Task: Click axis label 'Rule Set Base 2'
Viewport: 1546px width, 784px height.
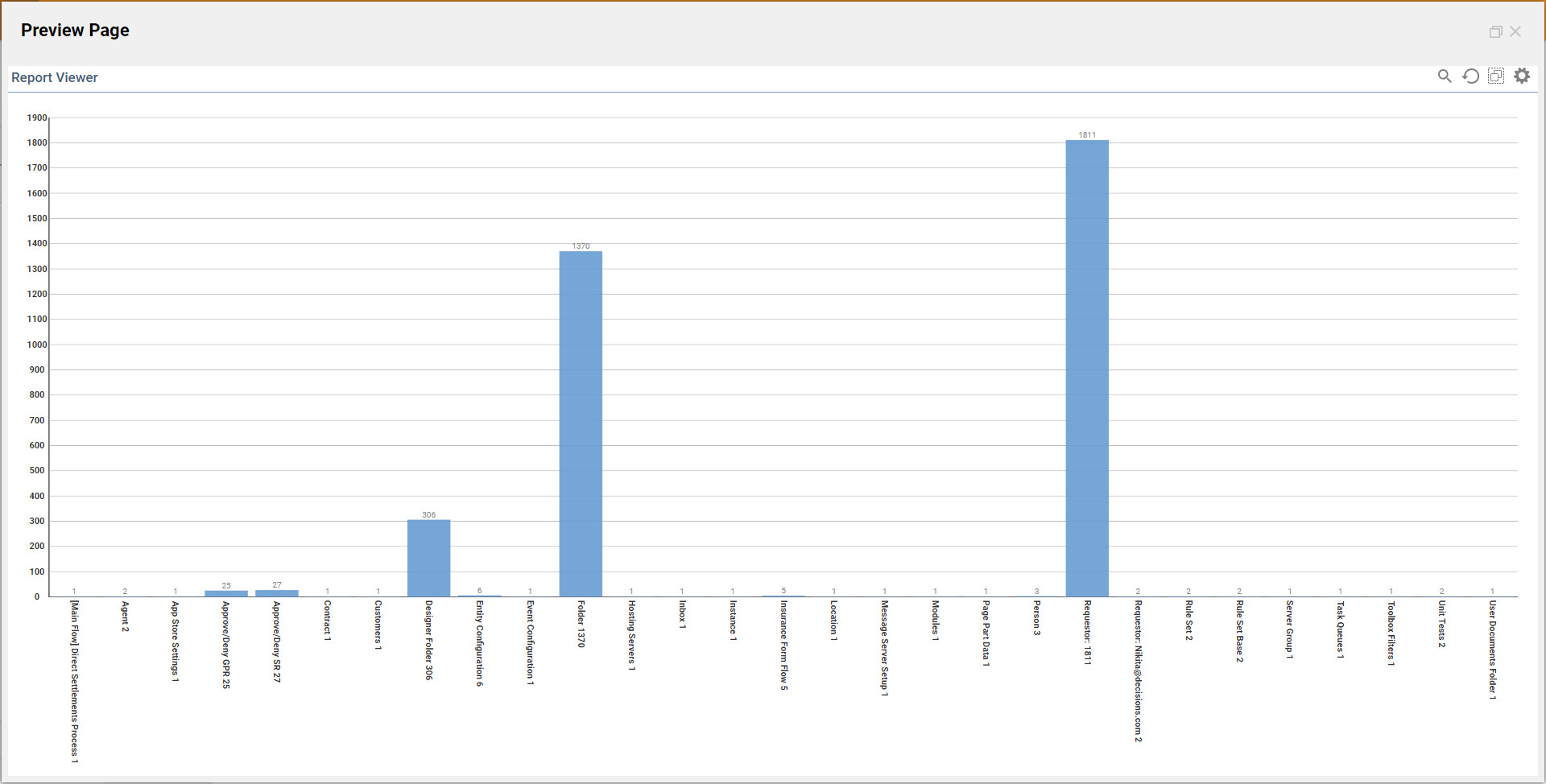Action: point(1240,632)
